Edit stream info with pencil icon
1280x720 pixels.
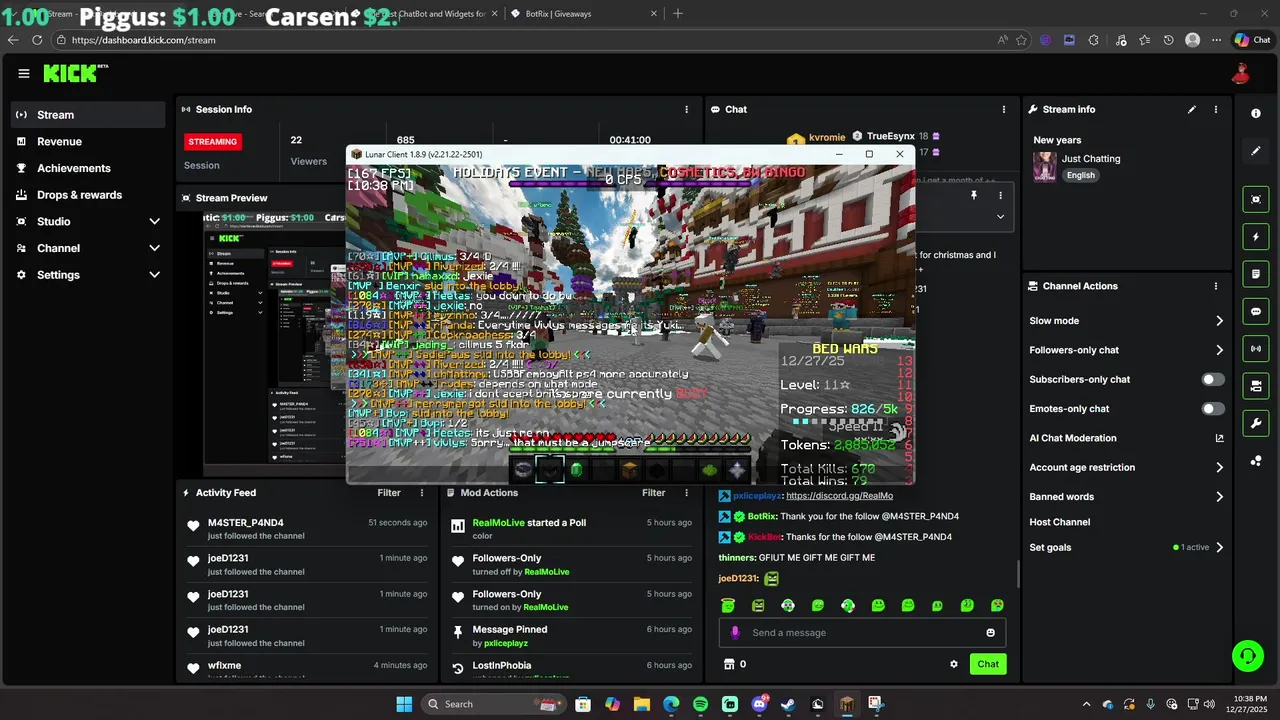1191,109
